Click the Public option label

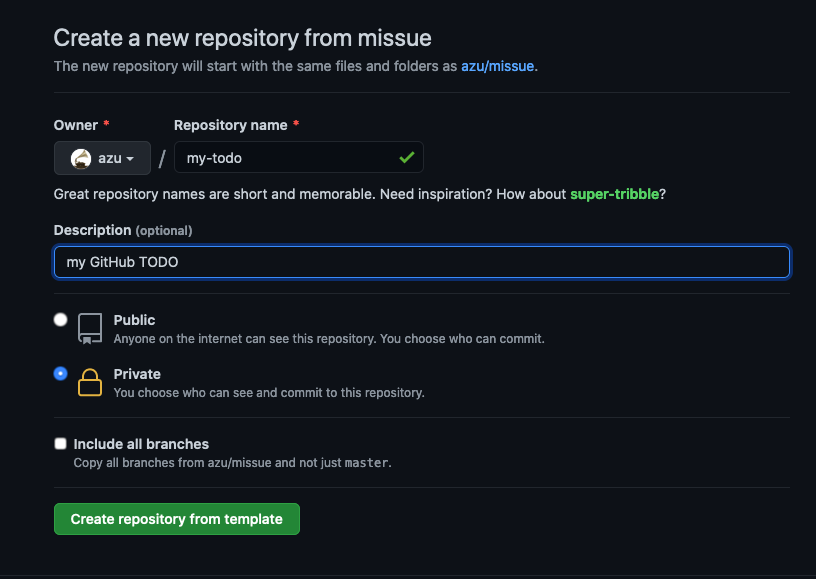[134, 320]
